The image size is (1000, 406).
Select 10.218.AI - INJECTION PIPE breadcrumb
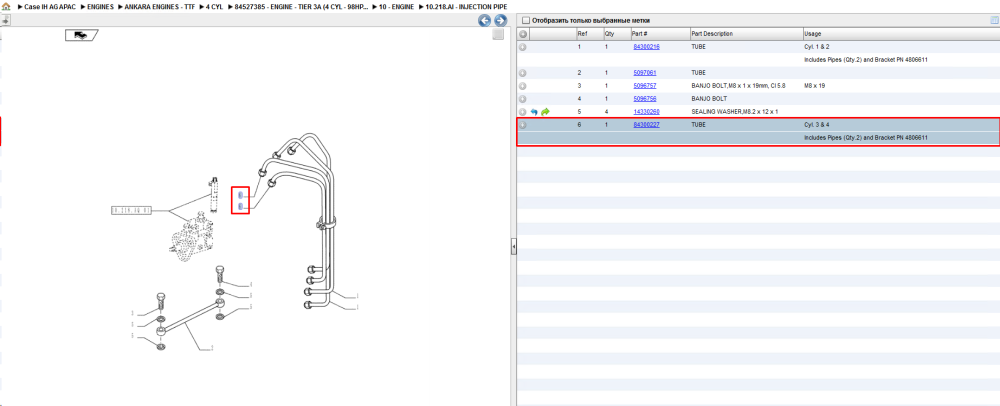466,6
